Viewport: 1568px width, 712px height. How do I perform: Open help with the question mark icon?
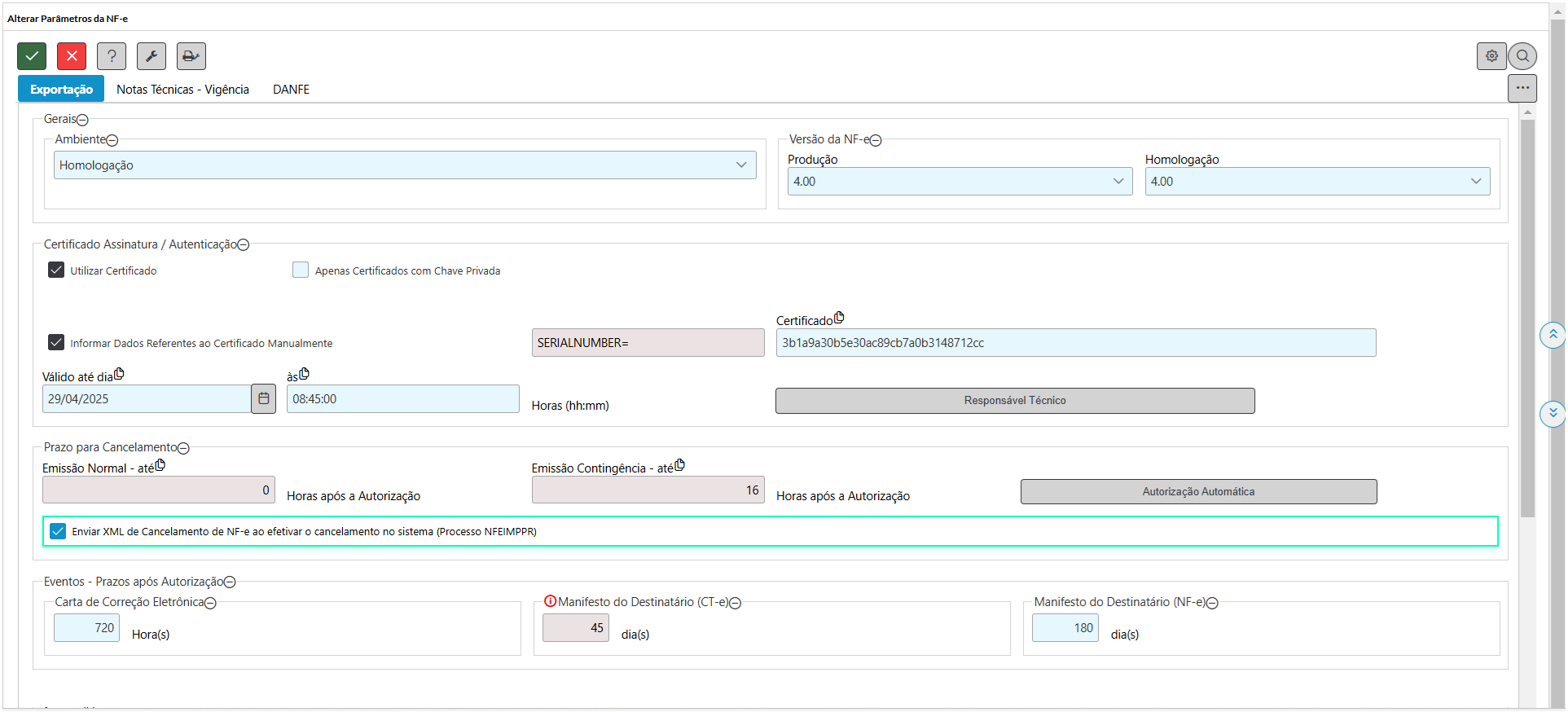pyautogui.click(x=112, y=56)
